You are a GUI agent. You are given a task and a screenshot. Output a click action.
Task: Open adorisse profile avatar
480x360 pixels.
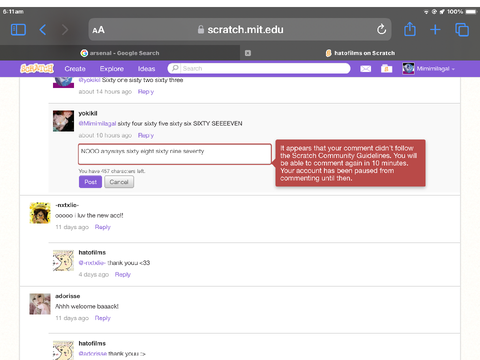[40, 304]
